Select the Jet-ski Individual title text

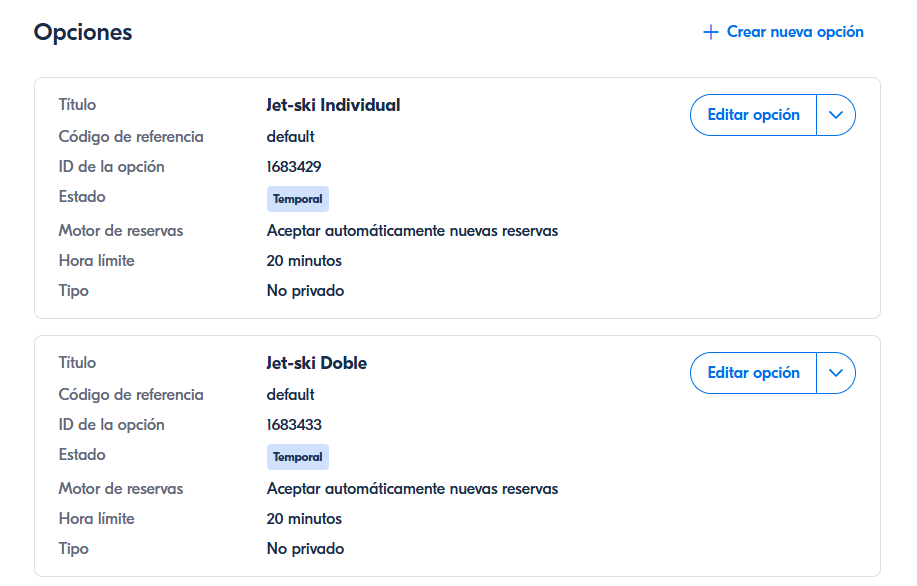coord(333,105)
